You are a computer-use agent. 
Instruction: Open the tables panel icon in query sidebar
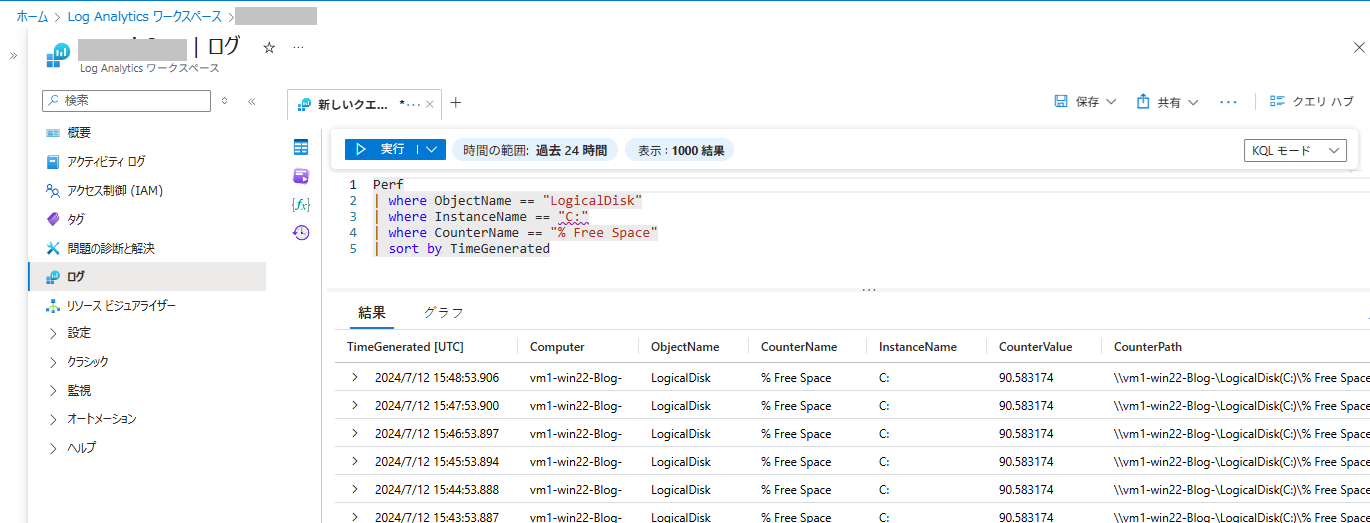tap(301, 147)
